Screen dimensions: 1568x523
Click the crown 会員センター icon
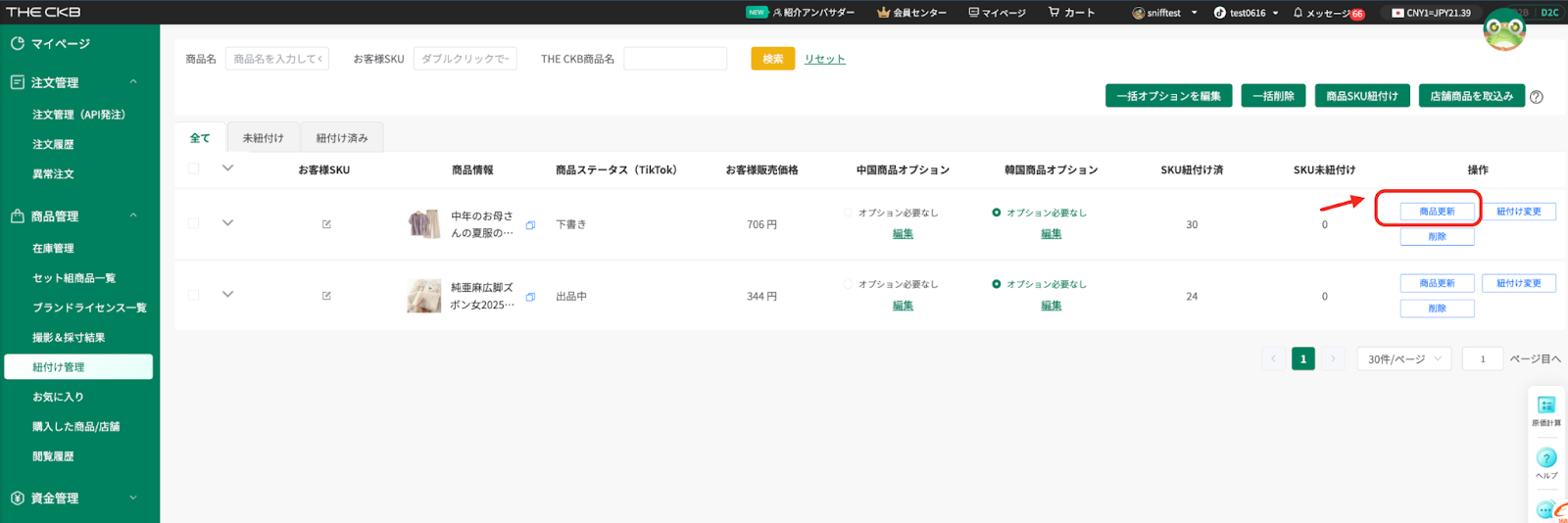coord(883,13)
